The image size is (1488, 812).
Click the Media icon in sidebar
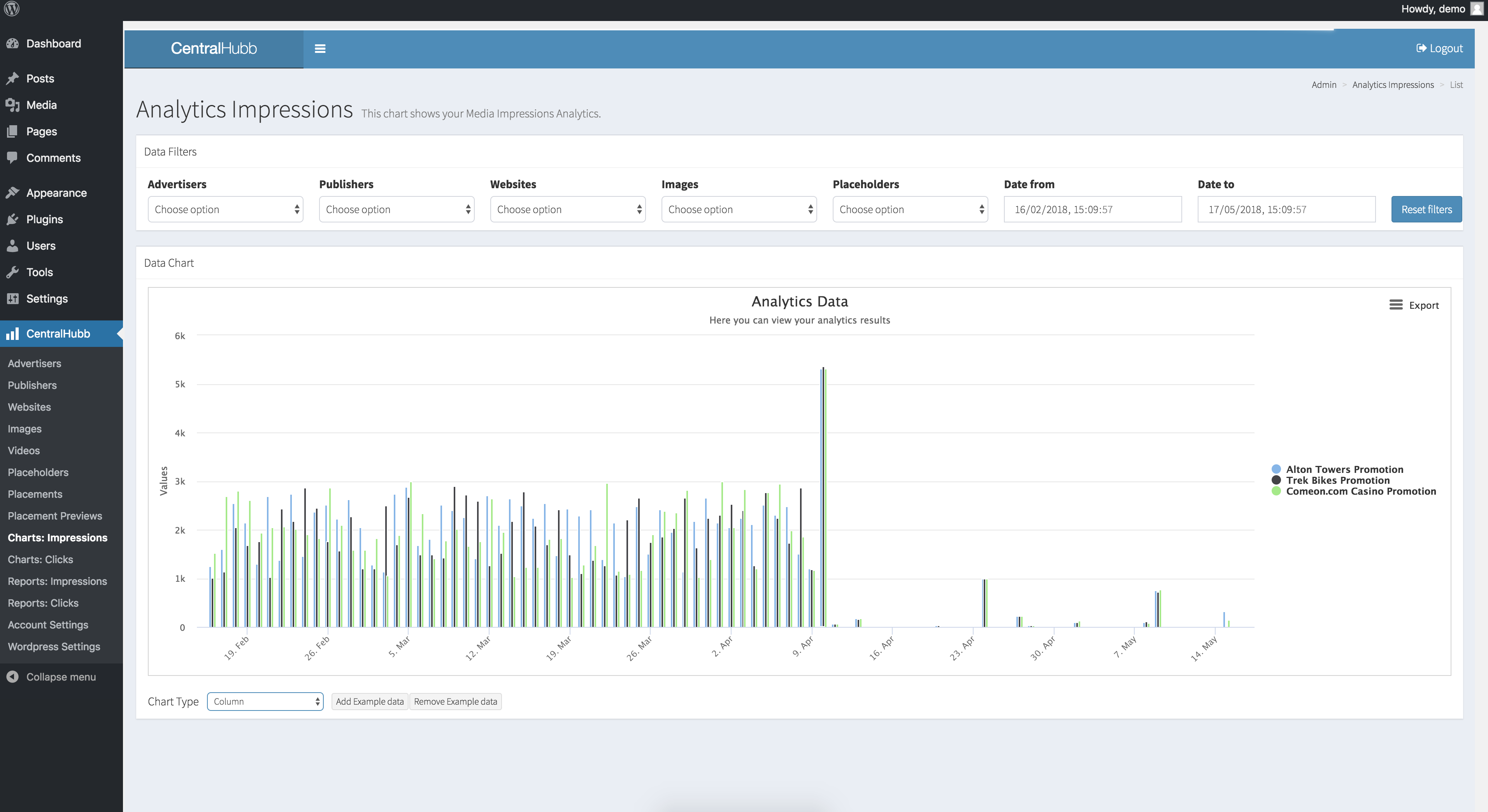[12, 105]
